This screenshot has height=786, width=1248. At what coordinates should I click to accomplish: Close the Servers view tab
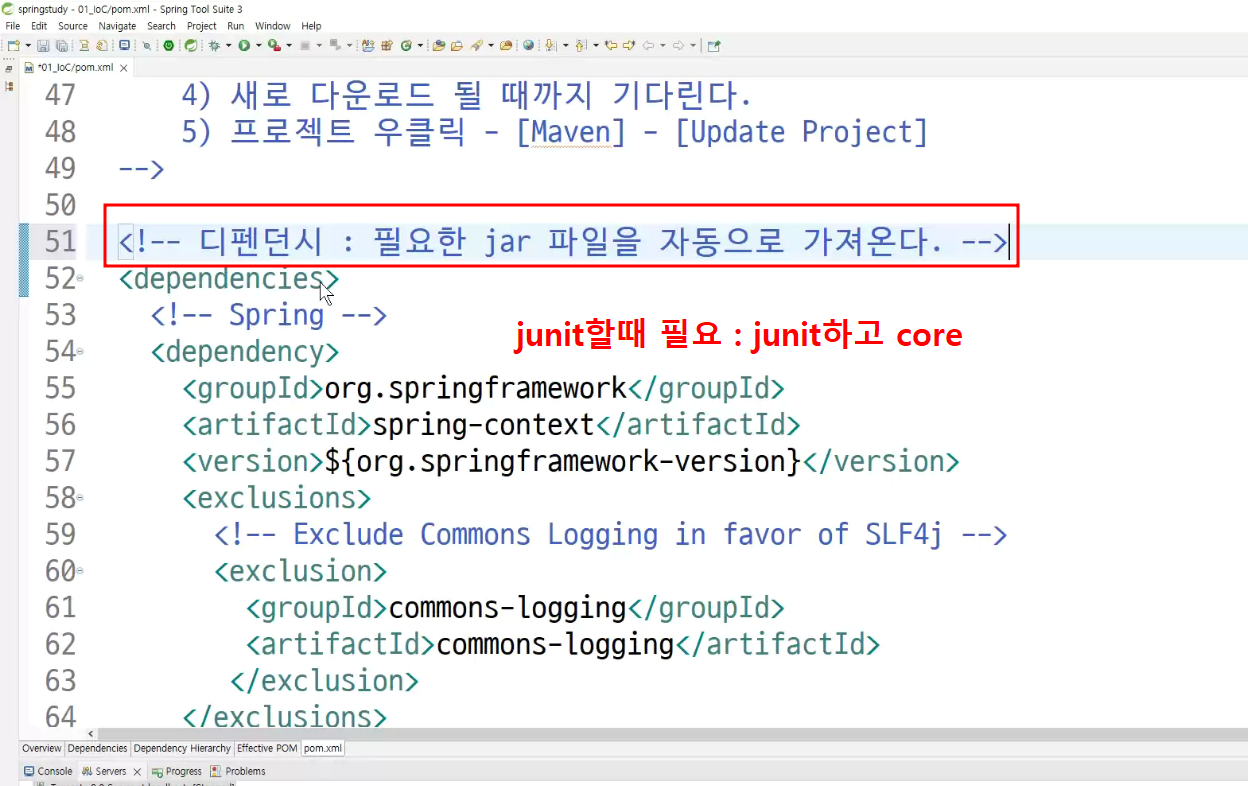click(x=137, y=772)
